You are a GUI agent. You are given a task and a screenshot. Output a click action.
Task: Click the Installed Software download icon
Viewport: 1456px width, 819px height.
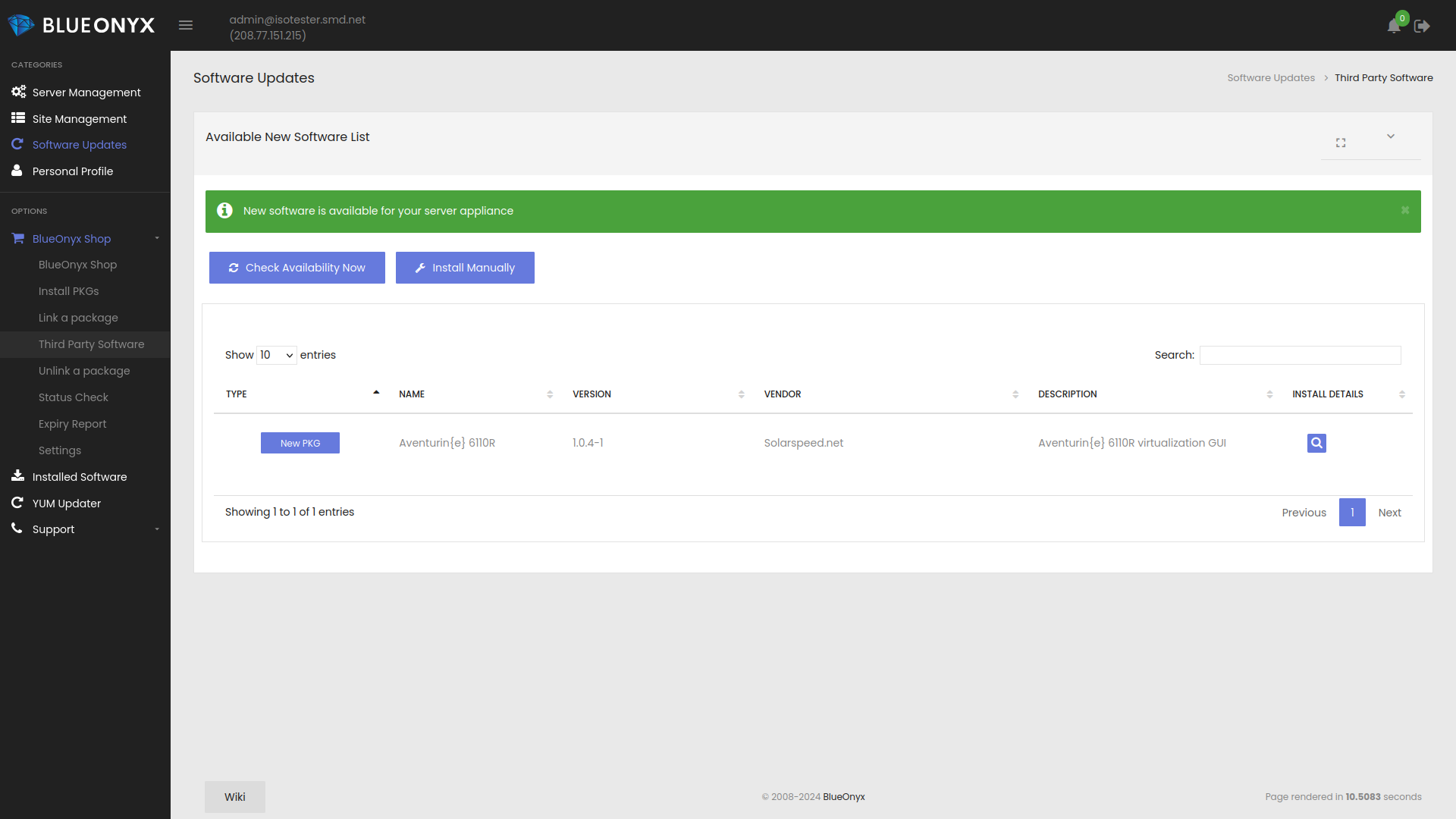click(17, 476)
